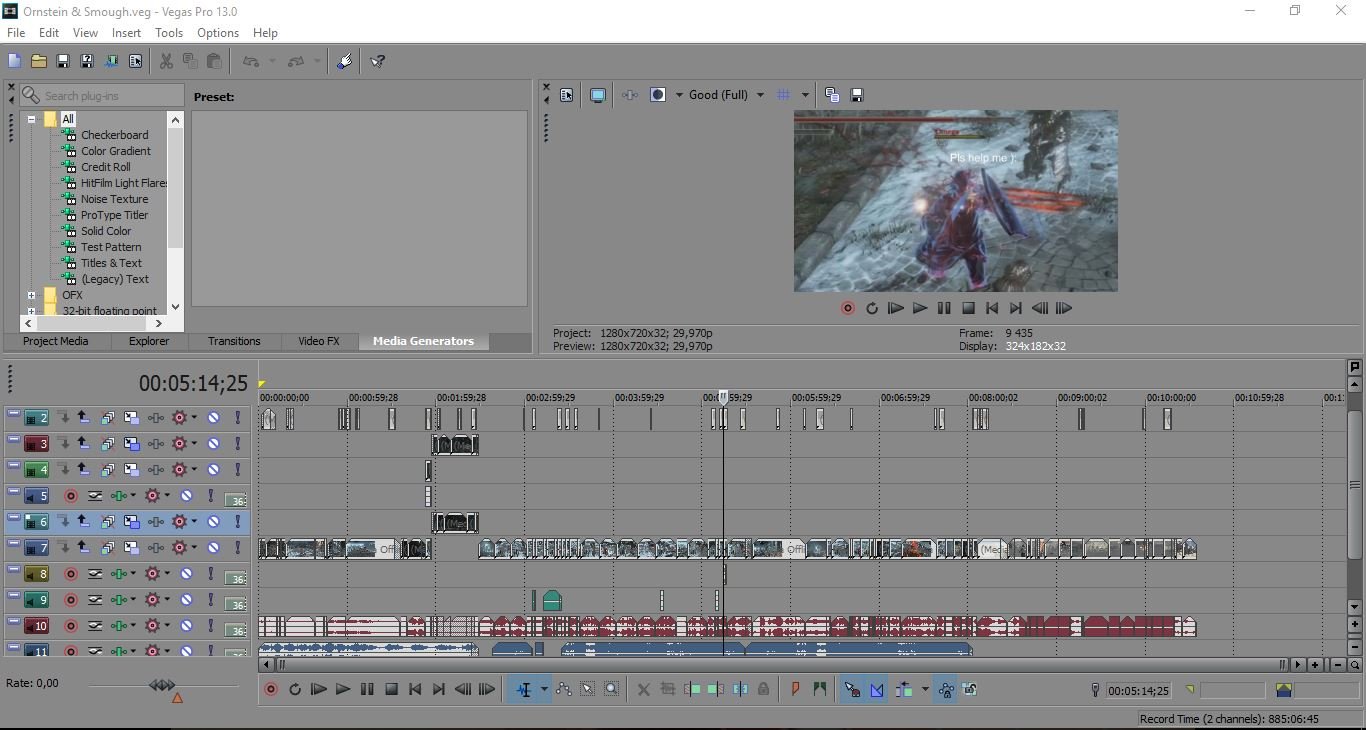Solo video track 4
This screenshot has height=730, width=1366.
click(x=238, y=470)
